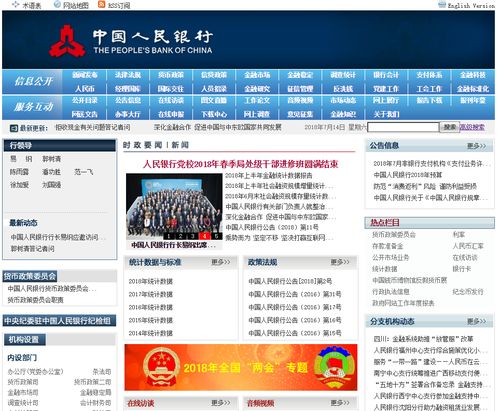The width and height of the screenshot is (499, 411).
Task: Expand 更多>> in the 公告信息 panel
Action: click(476, 146)
